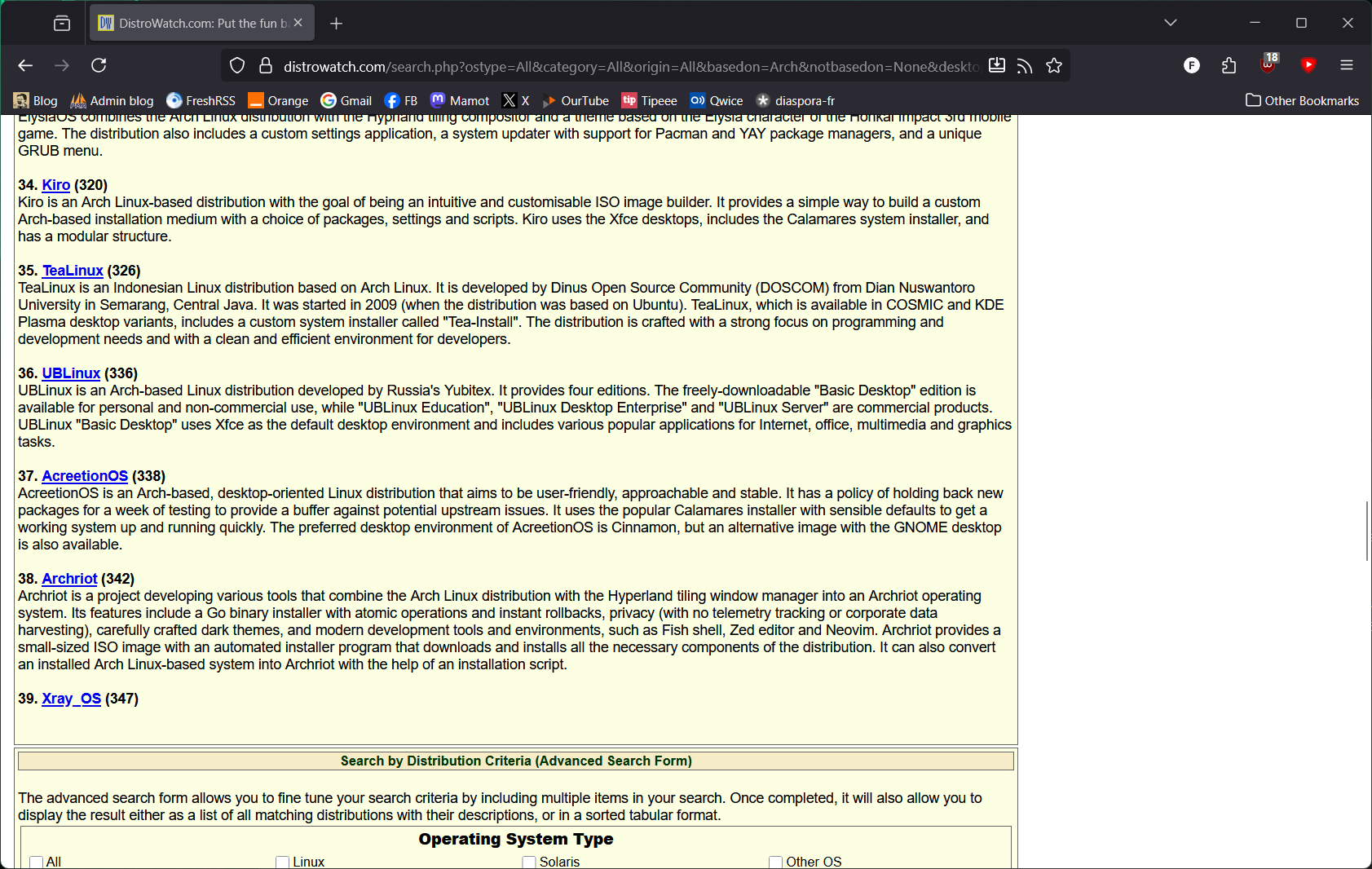The height and width of the screenshot is (869, 1372).
Task: Open the extensions puzzle icon
Action: click(x=1229, y=65)
